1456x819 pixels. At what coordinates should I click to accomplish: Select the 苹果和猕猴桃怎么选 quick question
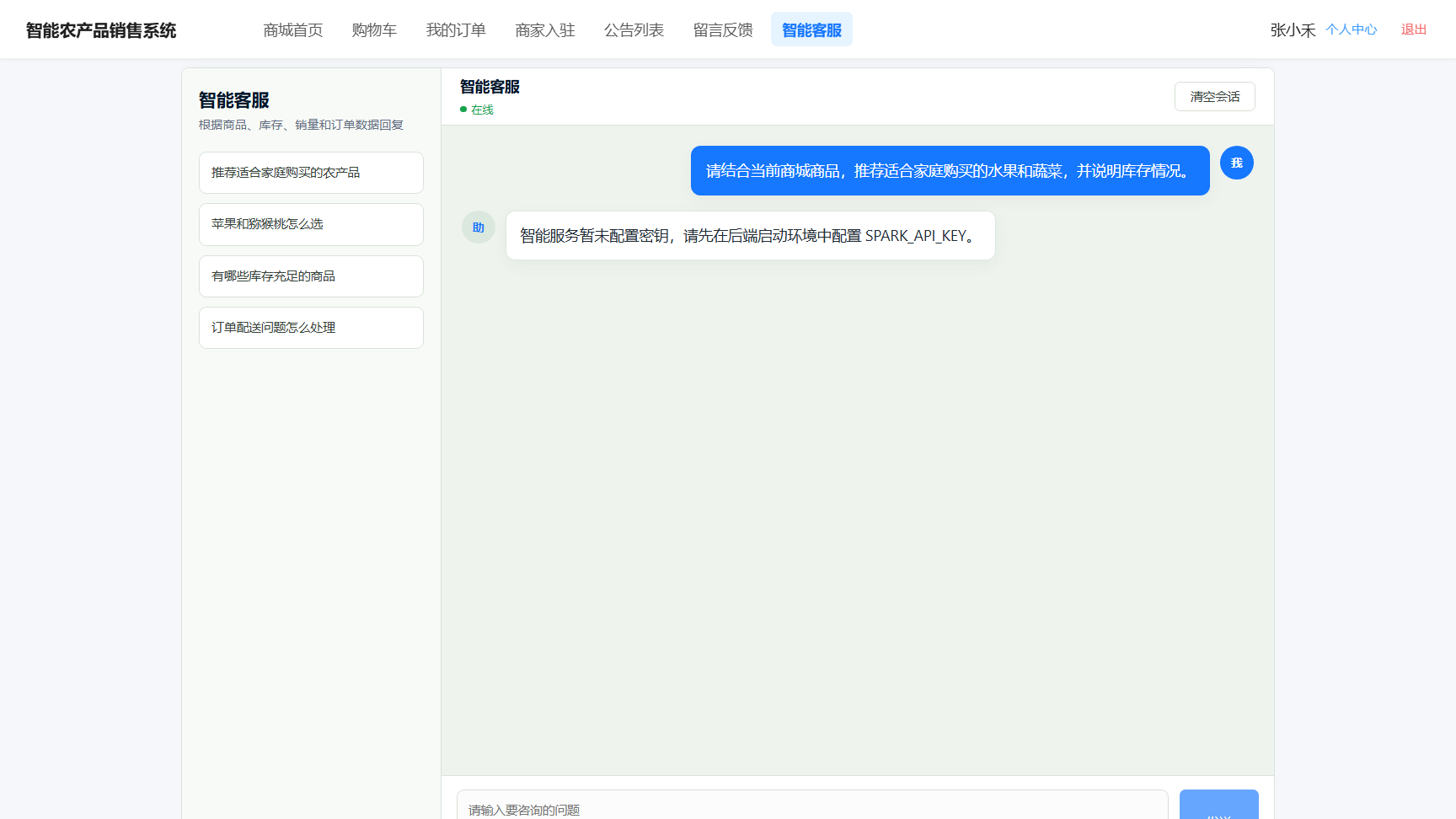click(x=311, y=224)
